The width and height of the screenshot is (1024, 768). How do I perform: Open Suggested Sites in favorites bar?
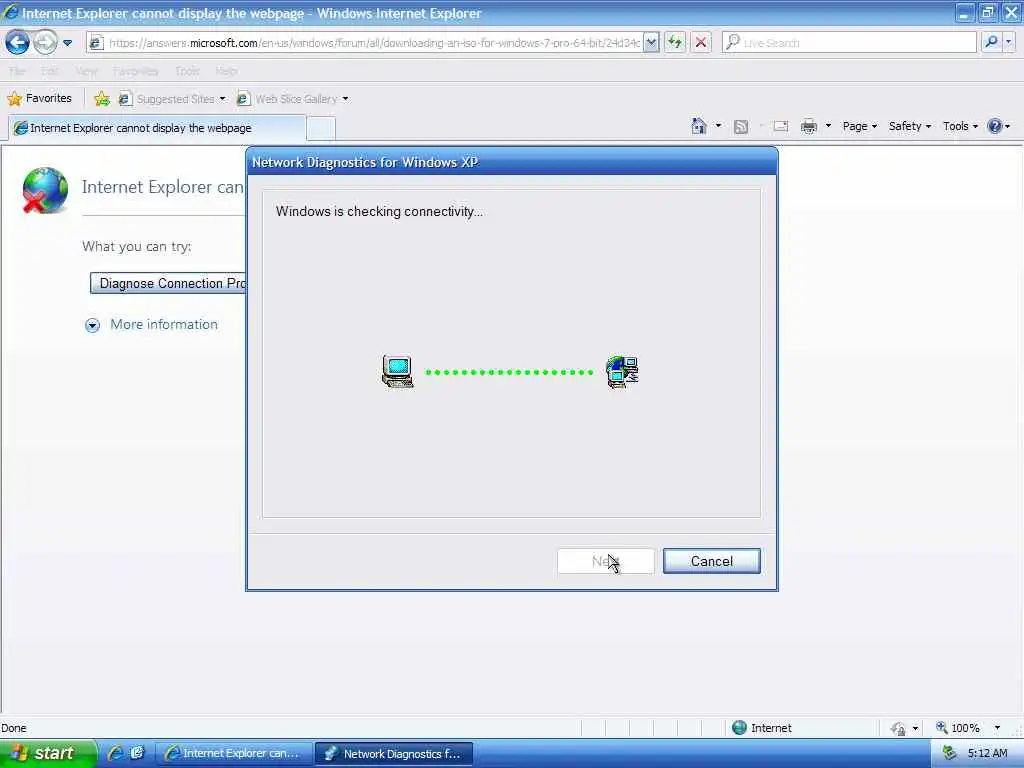tap(172, 99)
